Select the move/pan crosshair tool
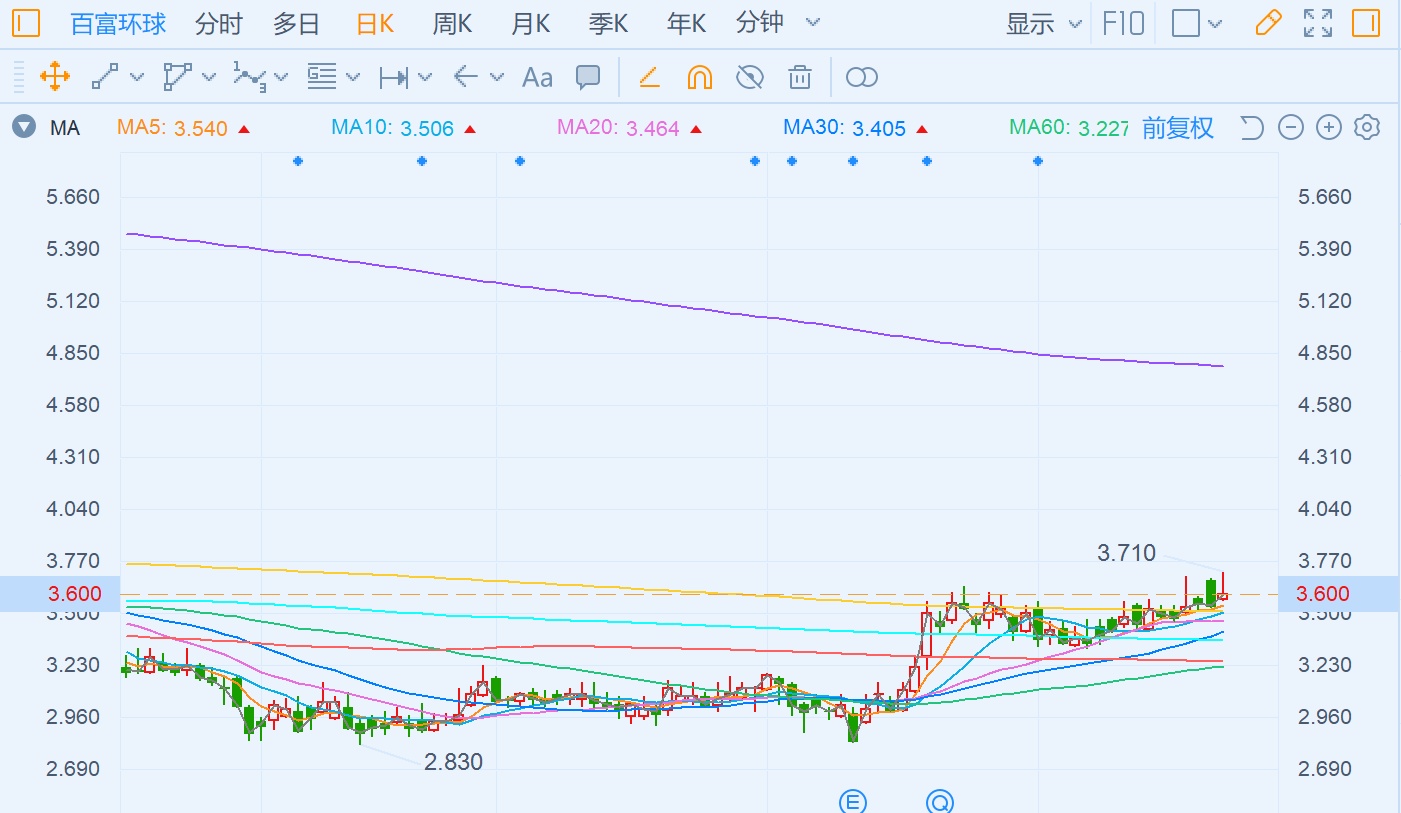The image size is (1401, 813). point(54,77)
